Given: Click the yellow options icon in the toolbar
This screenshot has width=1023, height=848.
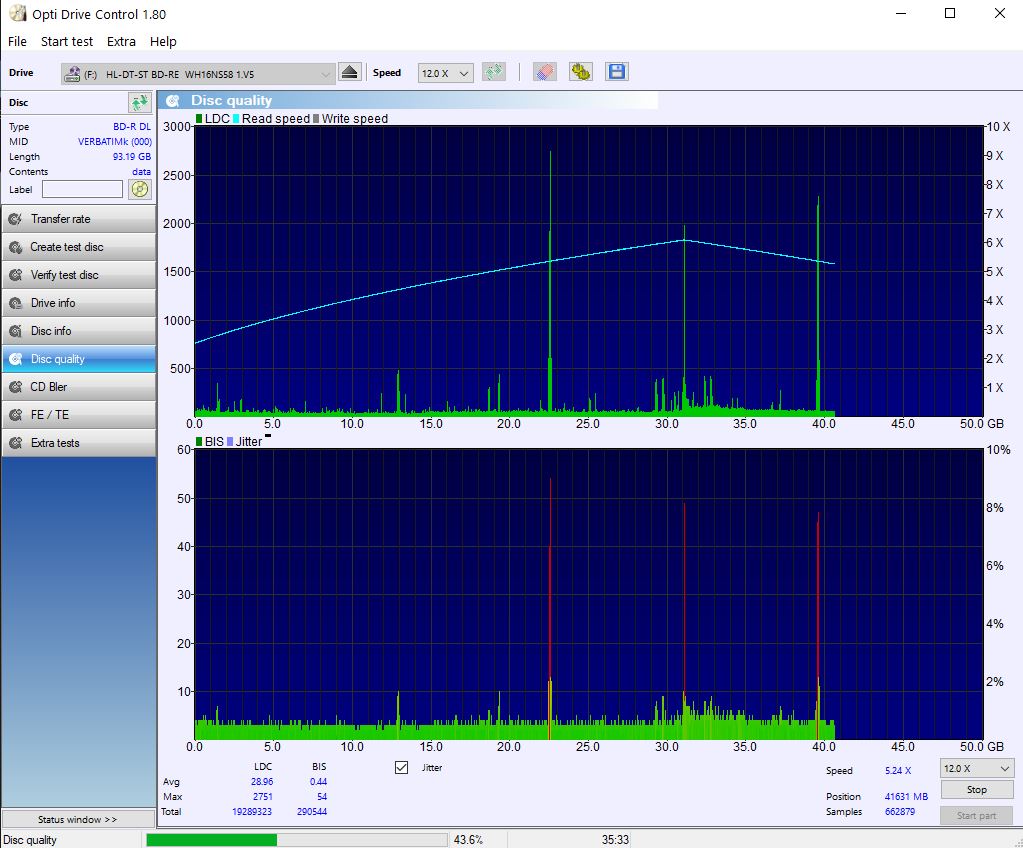Looking at the screenshot, I should click(581, 72).
